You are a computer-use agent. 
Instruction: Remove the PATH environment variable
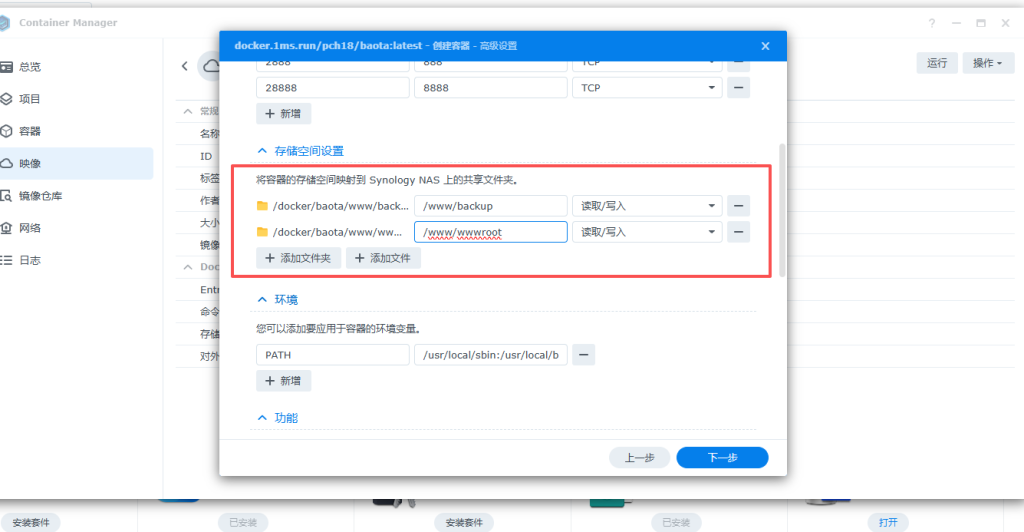pos(584,354)
